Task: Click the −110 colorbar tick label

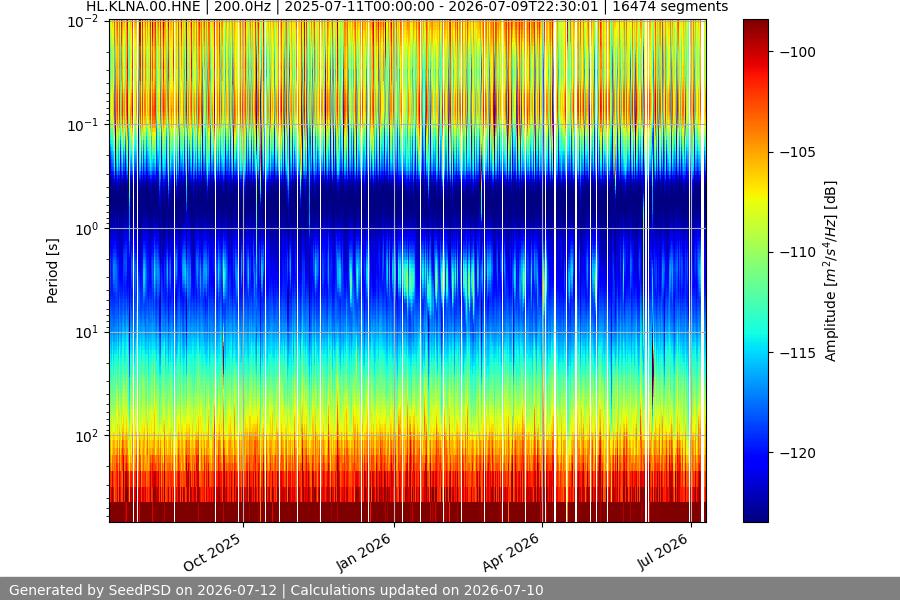Action: pos(798,252)
